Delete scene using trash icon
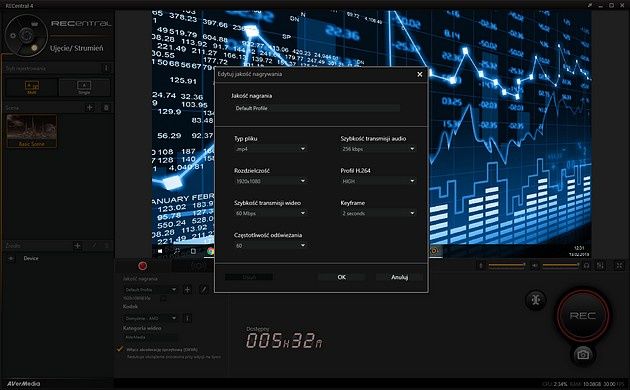The width and height of the screenshot is (630, 390). [106, 108]
